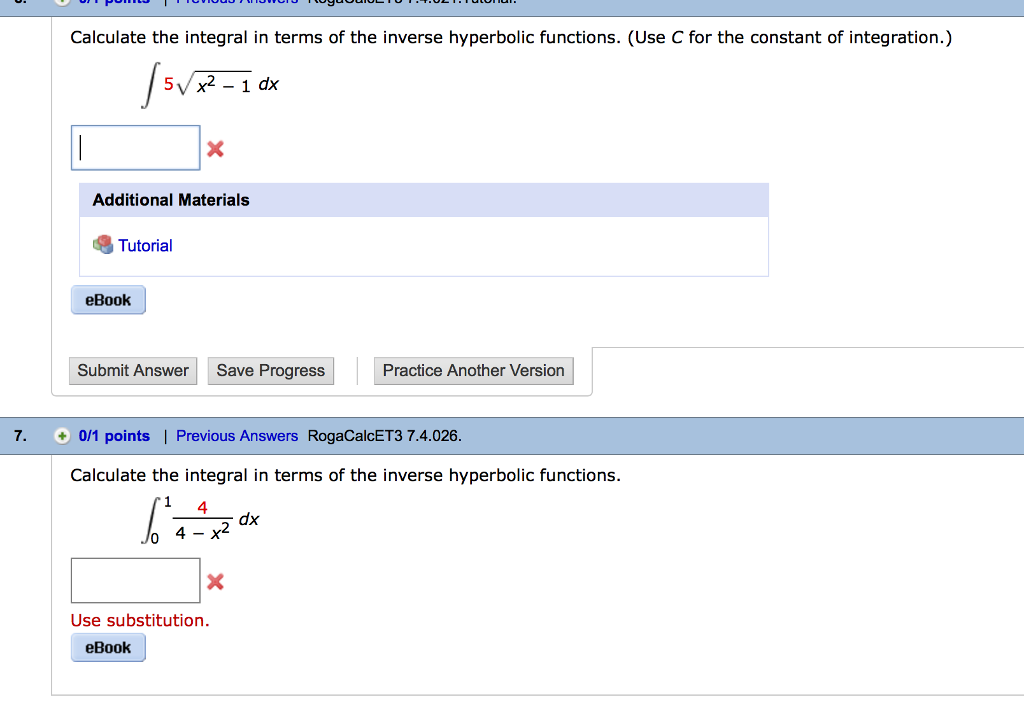Click Practice Another Version
The image size is (1024, 718).
(473, 370)
